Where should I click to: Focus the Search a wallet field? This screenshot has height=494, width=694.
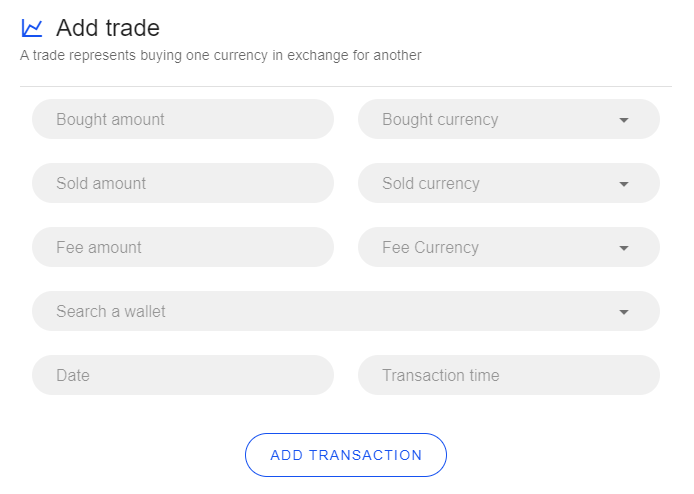pos(346,311)
